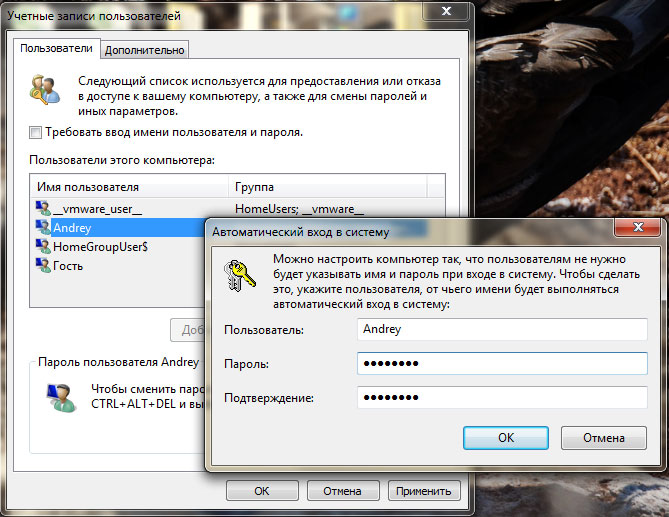Click OK in Учетные записи пользователей window

coord(262,491)
